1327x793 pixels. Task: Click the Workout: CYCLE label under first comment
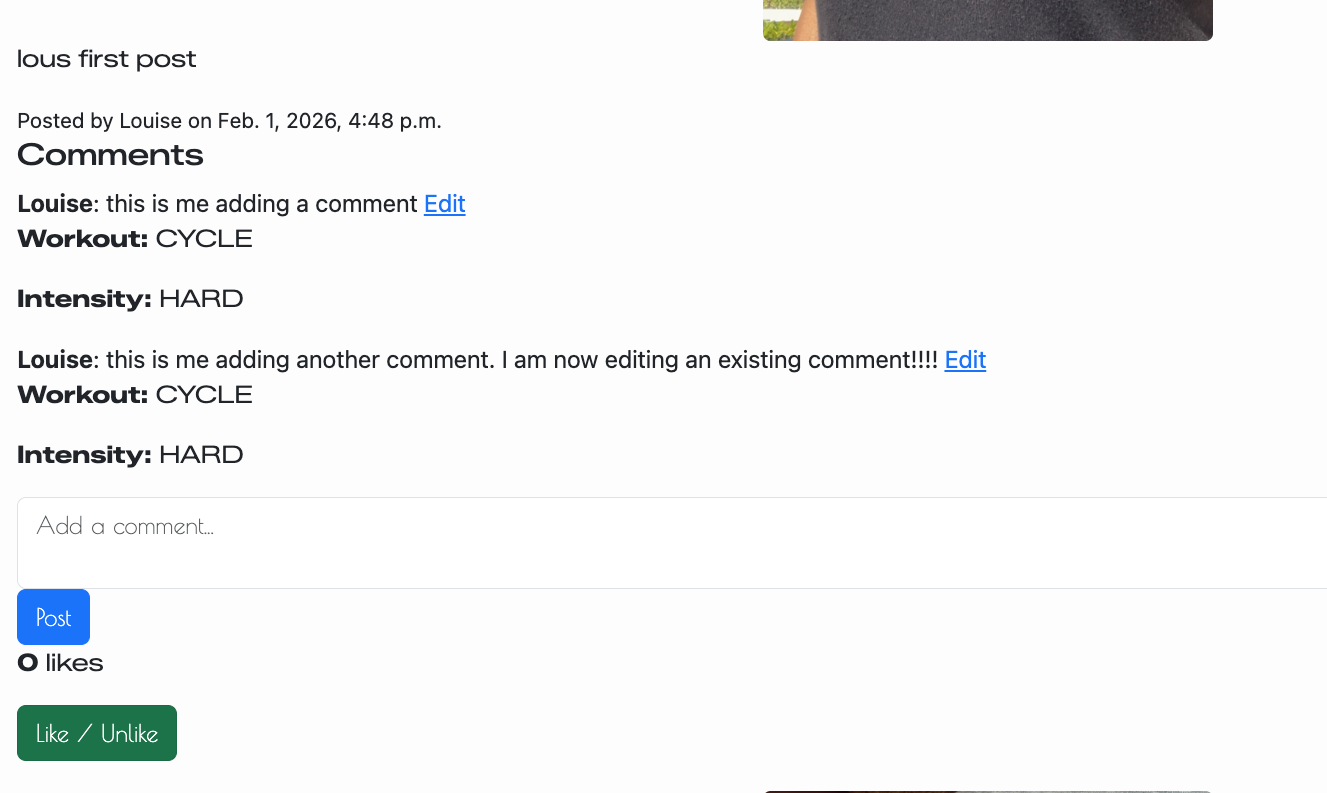(x=134, y=238)
